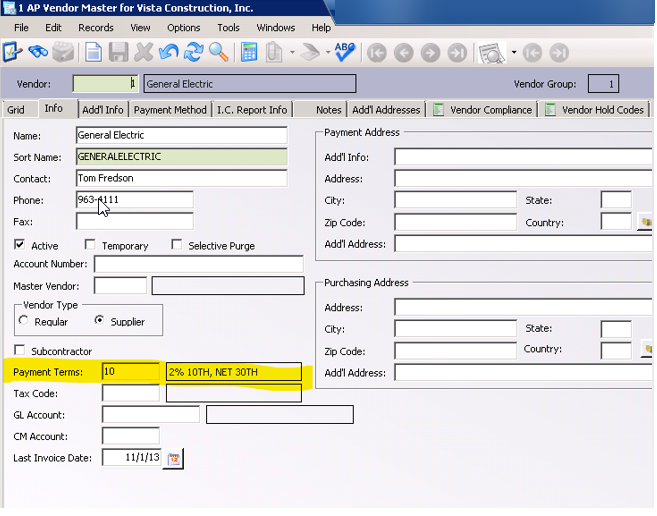Switch to the Payment Method tab
The image size is (657, 516).
click(170, 110)
